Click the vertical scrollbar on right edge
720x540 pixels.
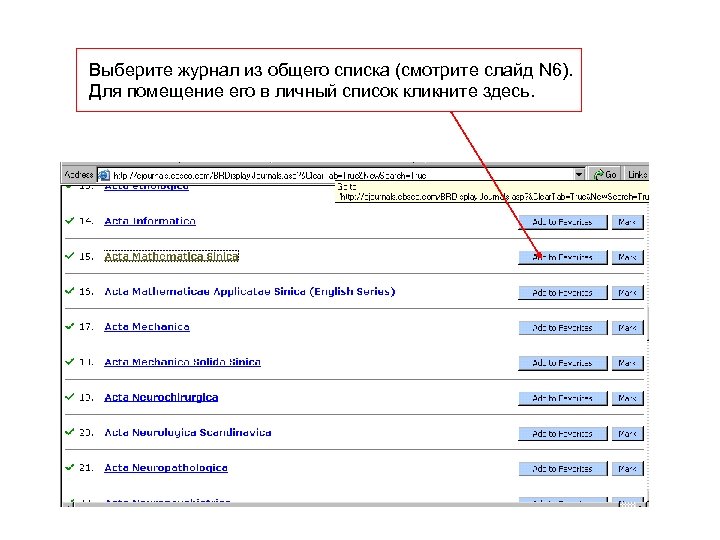(647, 342)
